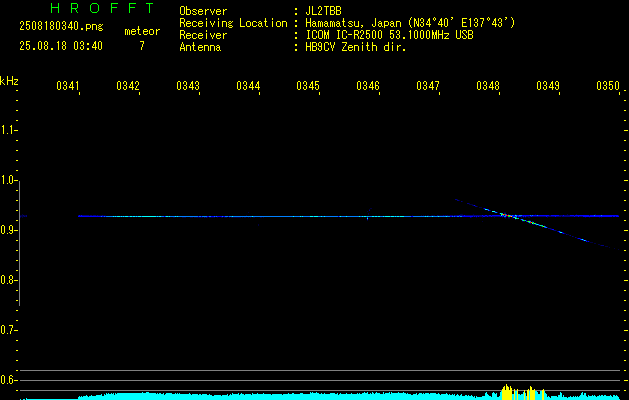Click the gray vertical frequency range bar
Viewport: 629px width, 400px height.
click(x=20, y=244)
